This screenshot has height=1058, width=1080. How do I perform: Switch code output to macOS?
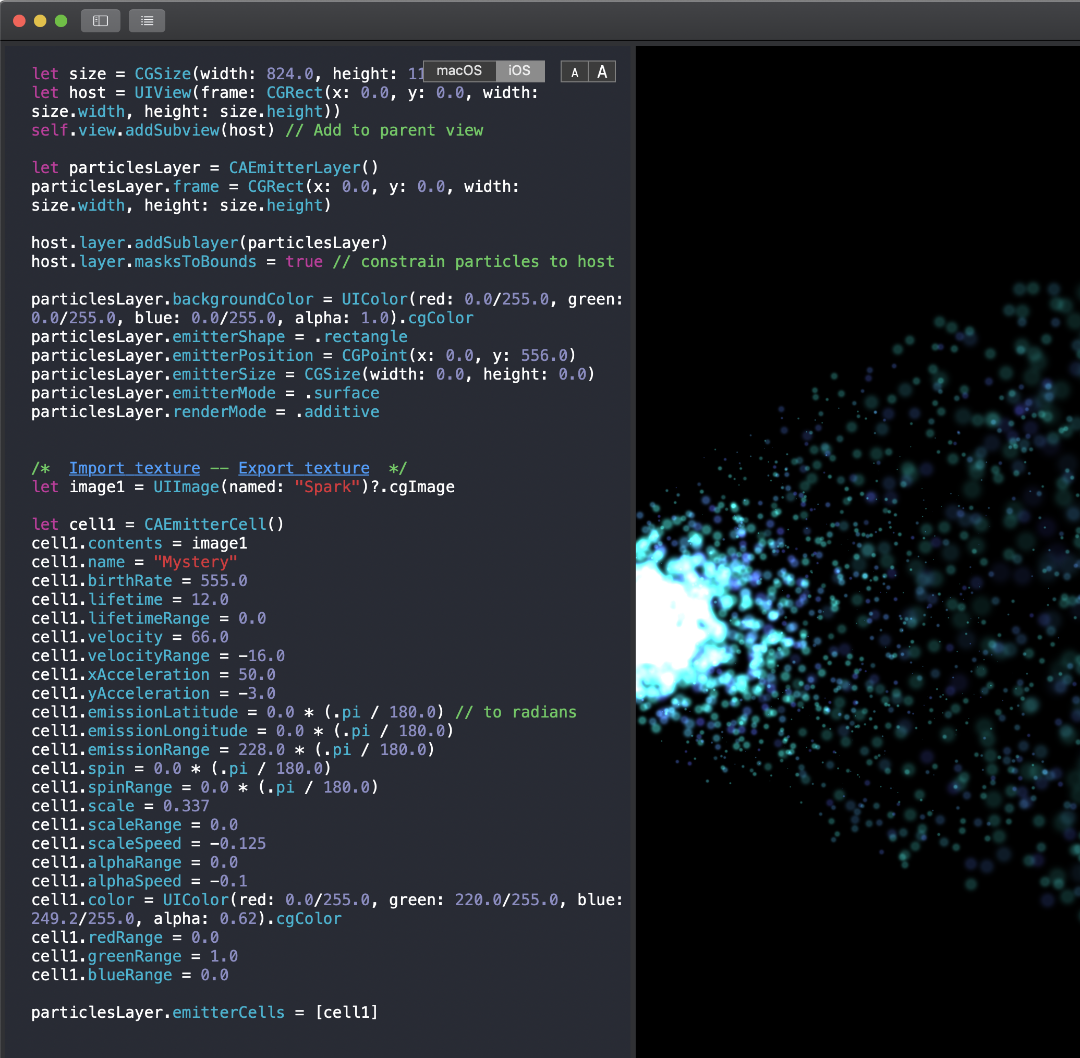point(459,71)
